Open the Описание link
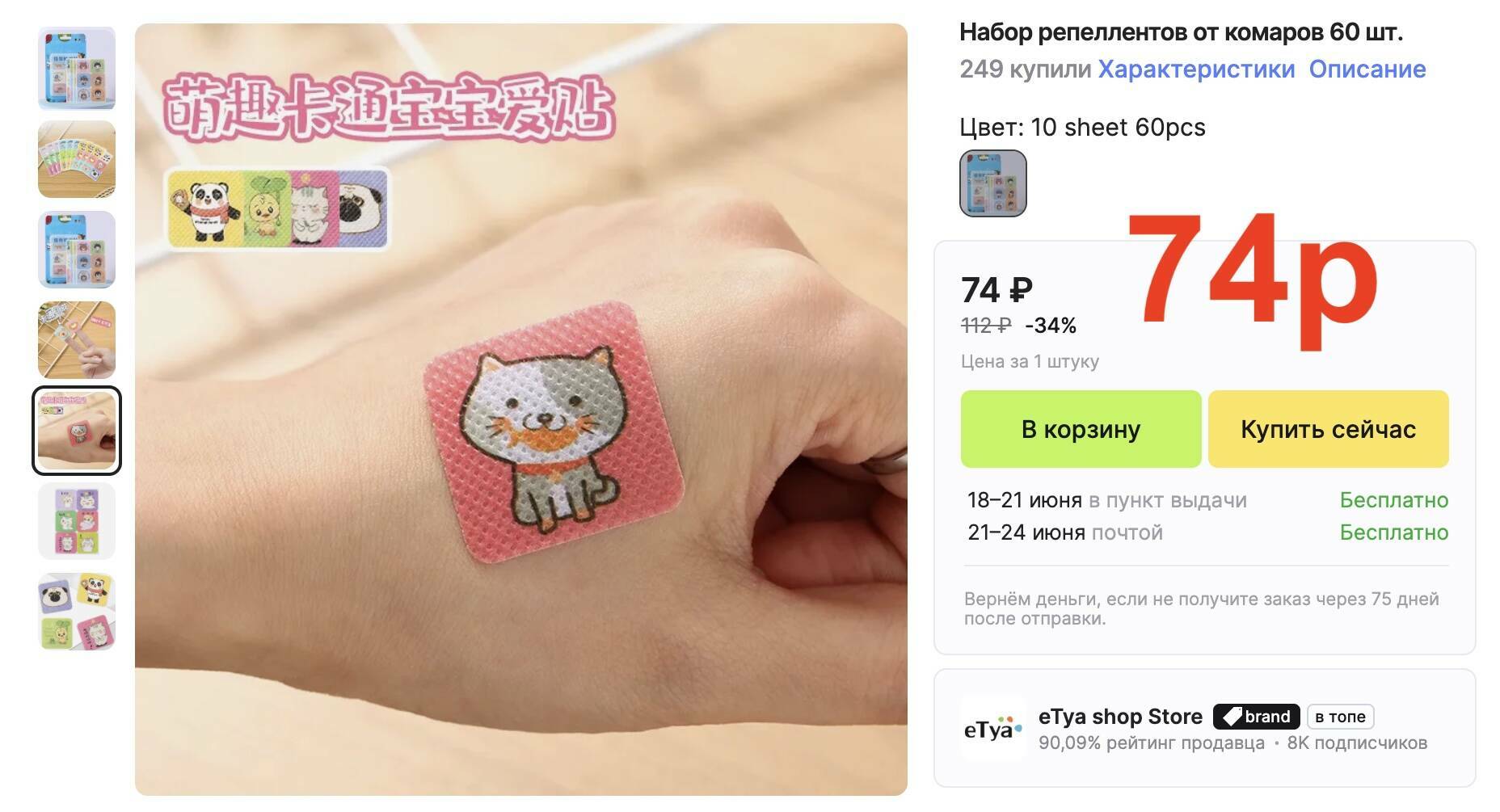Viewport: 1500px width, 812px height. point(1367,69)
